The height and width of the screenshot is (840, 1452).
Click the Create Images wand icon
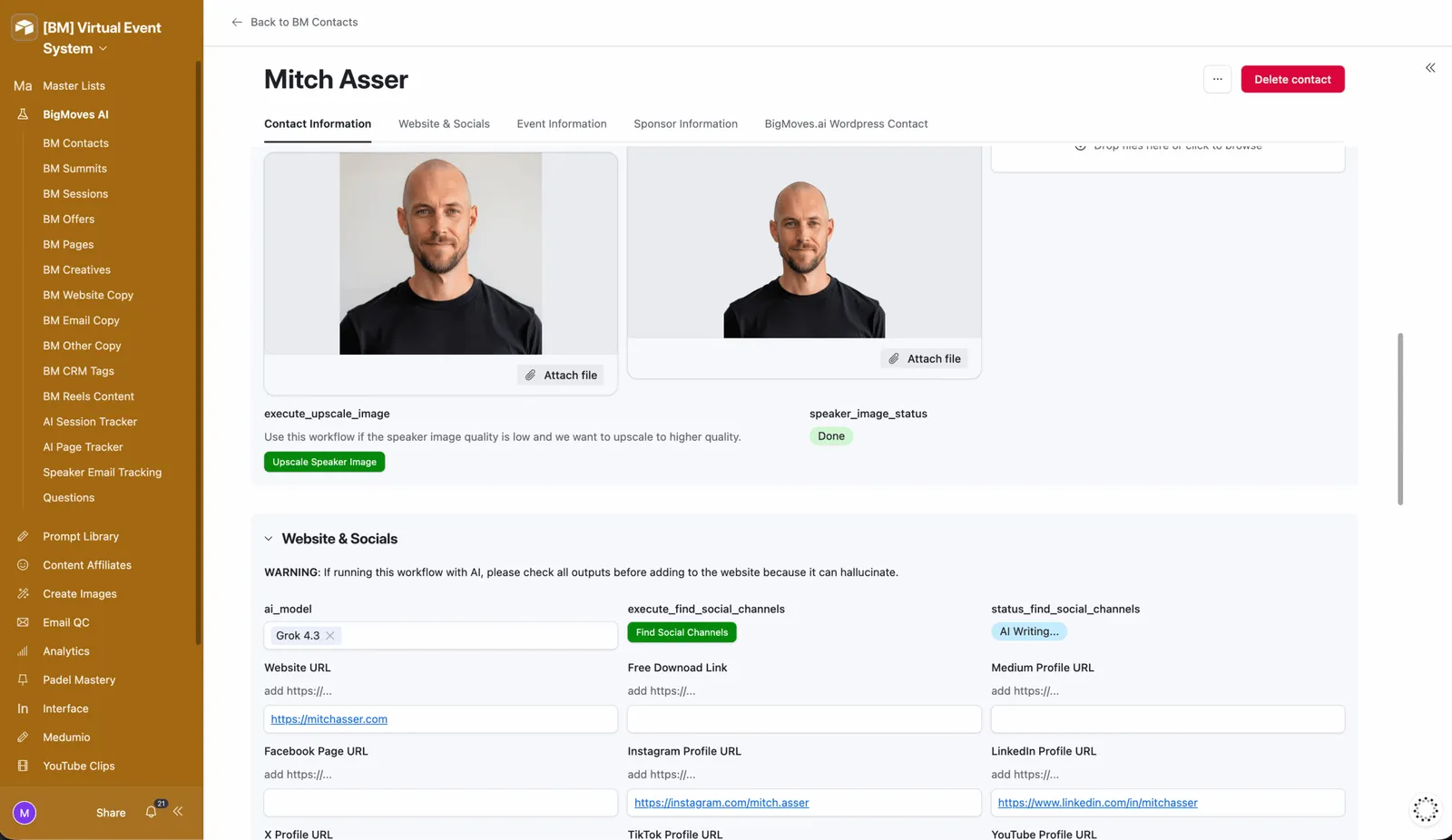pyautogui.click(x=23, y=594)
